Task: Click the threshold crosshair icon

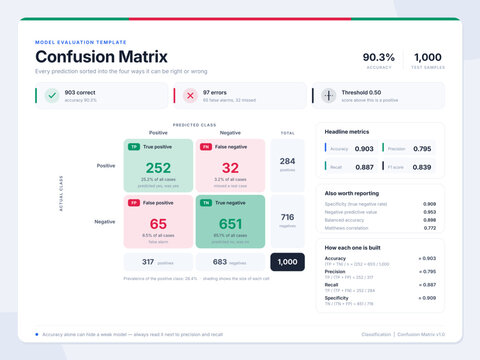Action: pyautogui.click(x=329, y=96)
